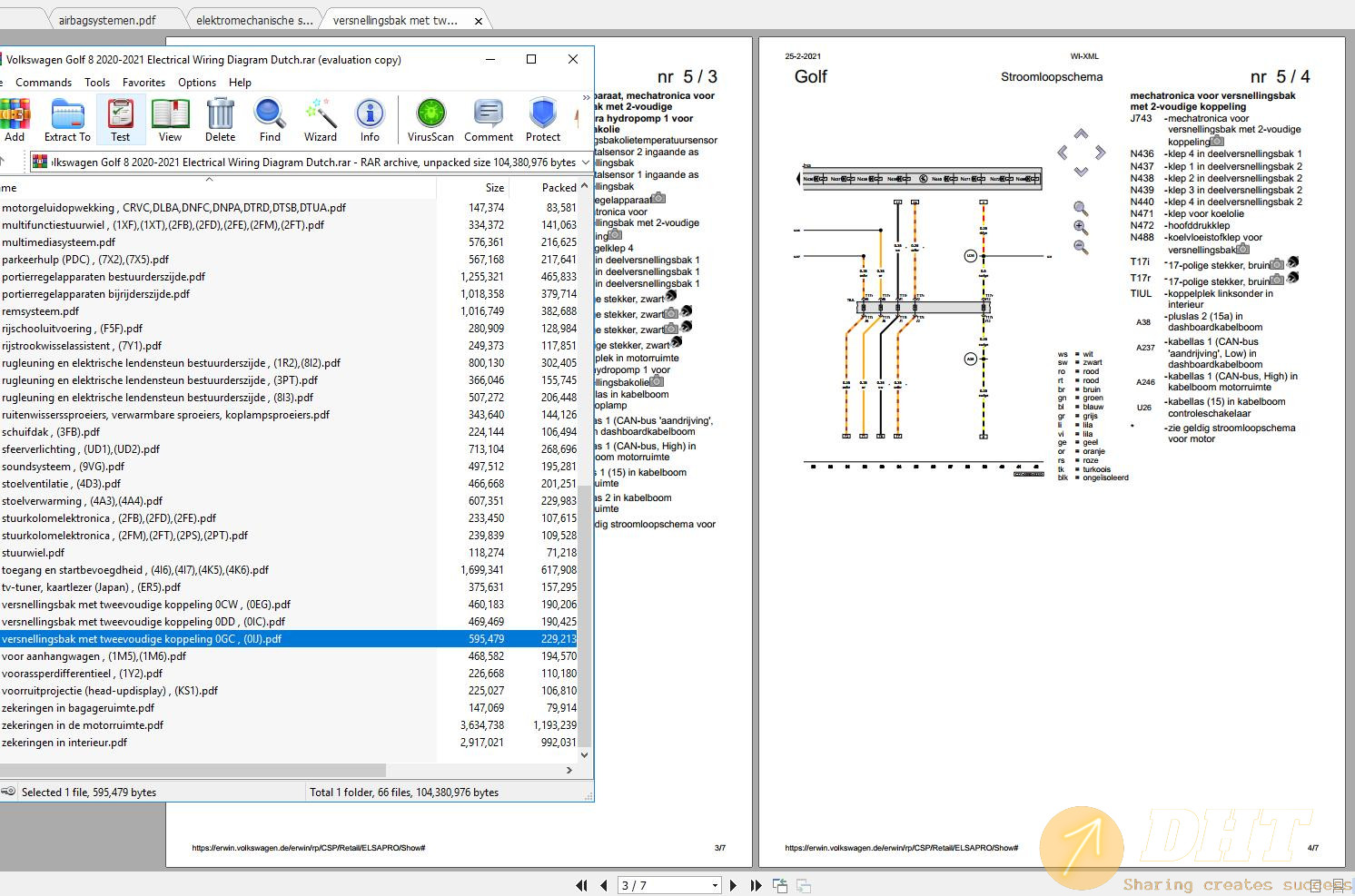Select versnellingsbak met tweevoudige koppeling 0DD file

tap(289, 622)
